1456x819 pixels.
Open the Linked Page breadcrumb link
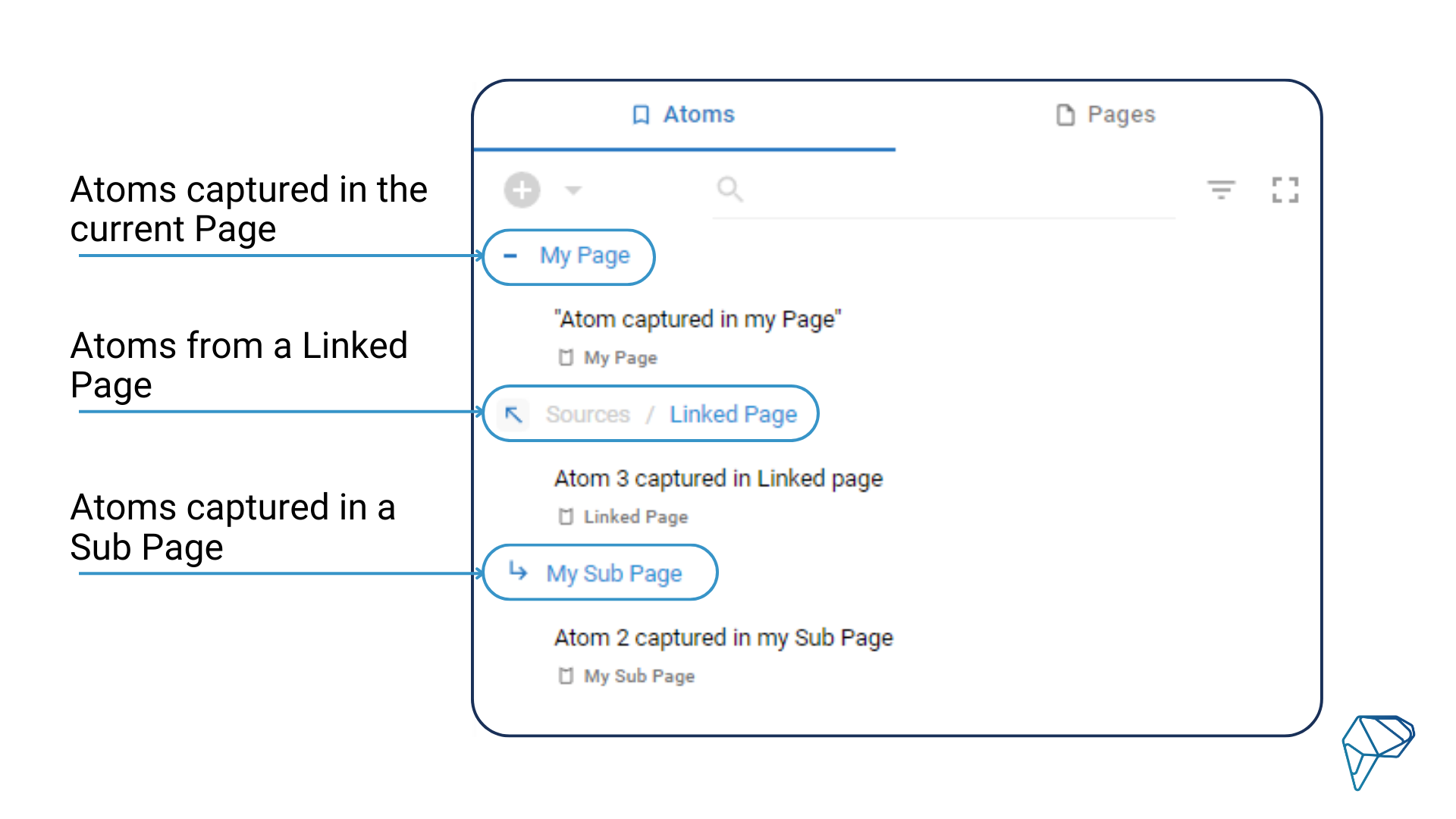pos(732,414)
